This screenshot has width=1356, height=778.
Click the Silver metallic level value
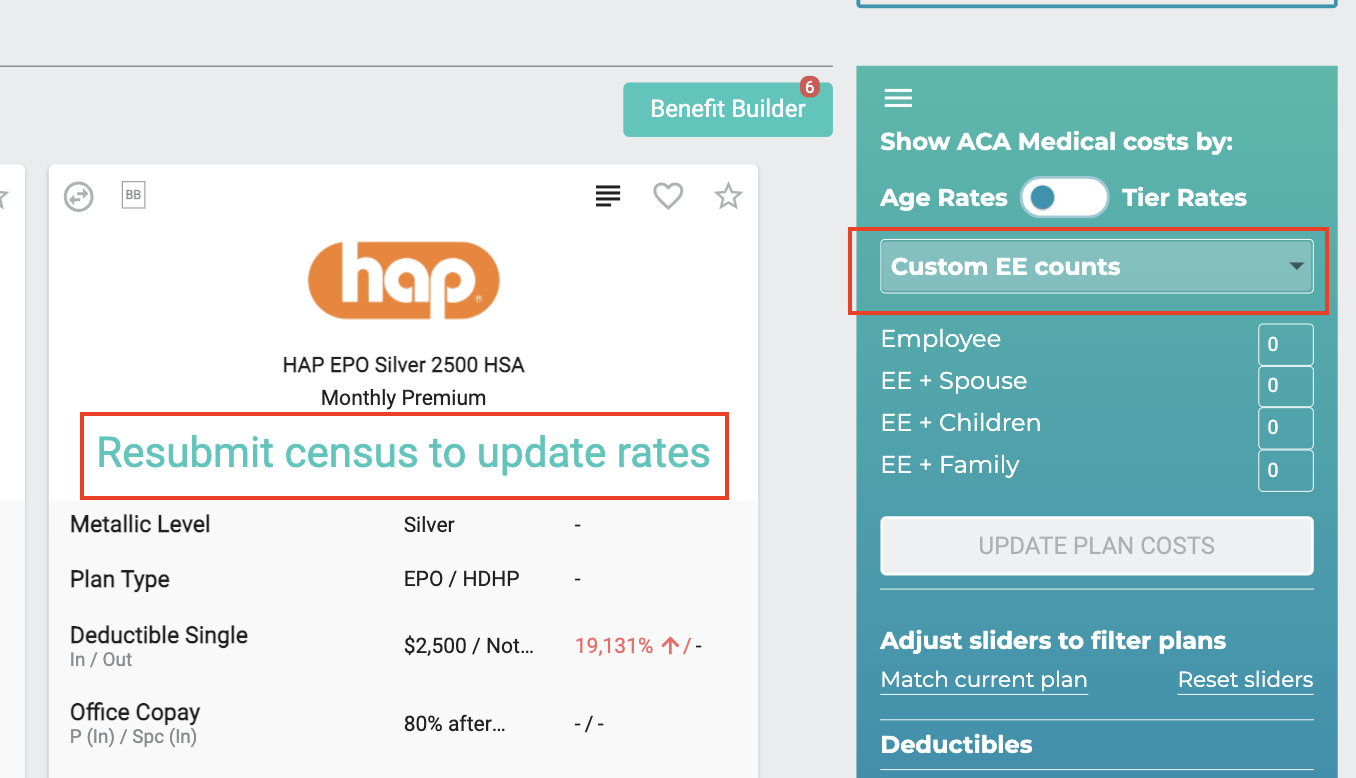429,524
